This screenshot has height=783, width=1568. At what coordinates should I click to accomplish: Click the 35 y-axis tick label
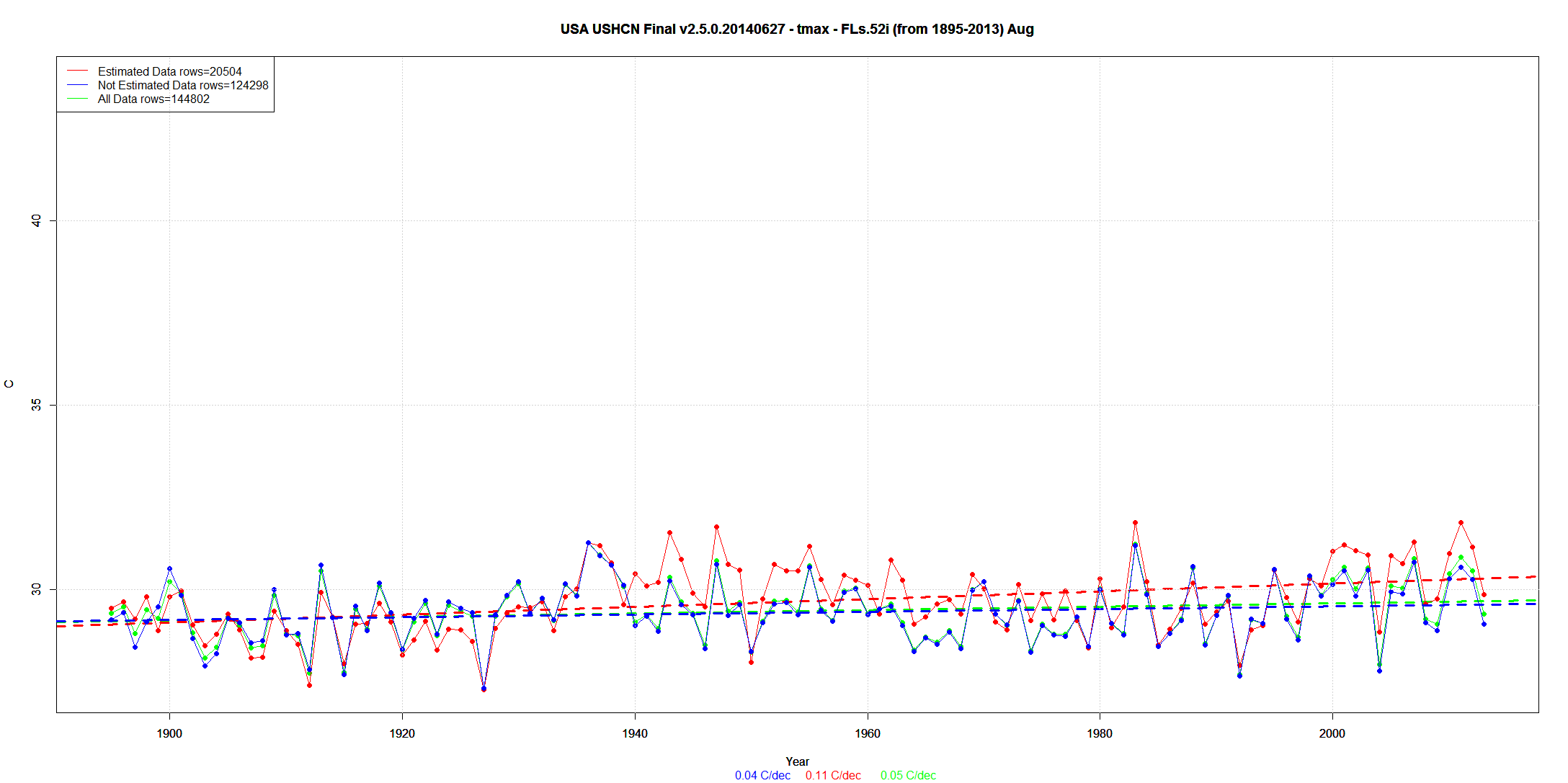[x=37, y=405]
